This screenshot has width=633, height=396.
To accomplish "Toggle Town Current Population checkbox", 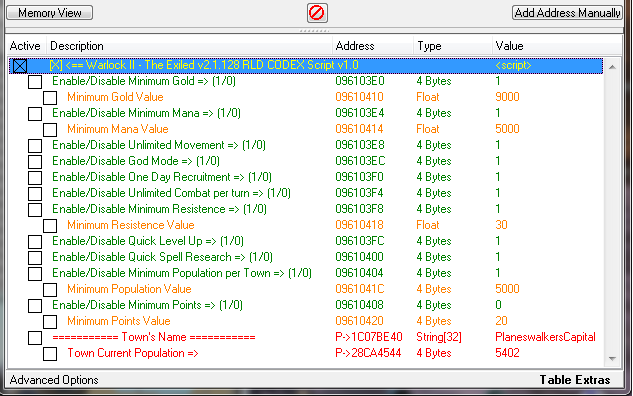I will tap(50, 354).
